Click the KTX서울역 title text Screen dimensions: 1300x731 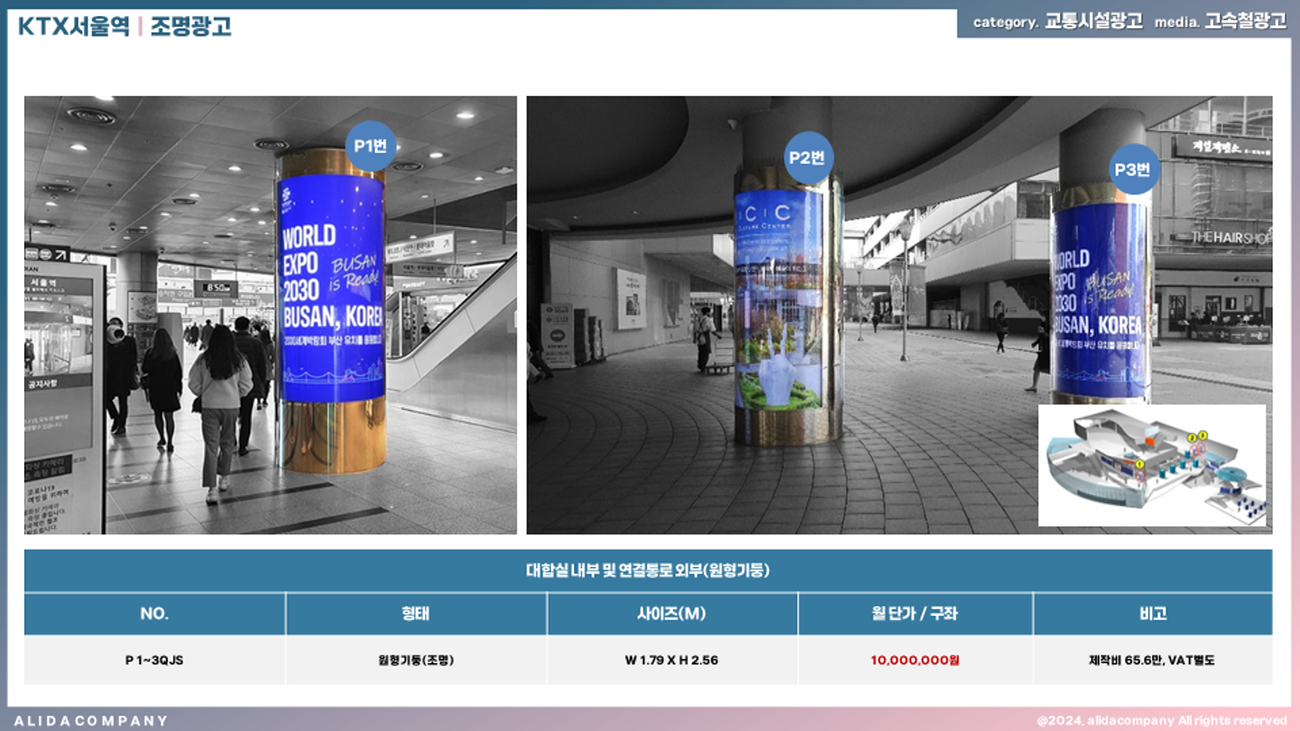(73, 26)
